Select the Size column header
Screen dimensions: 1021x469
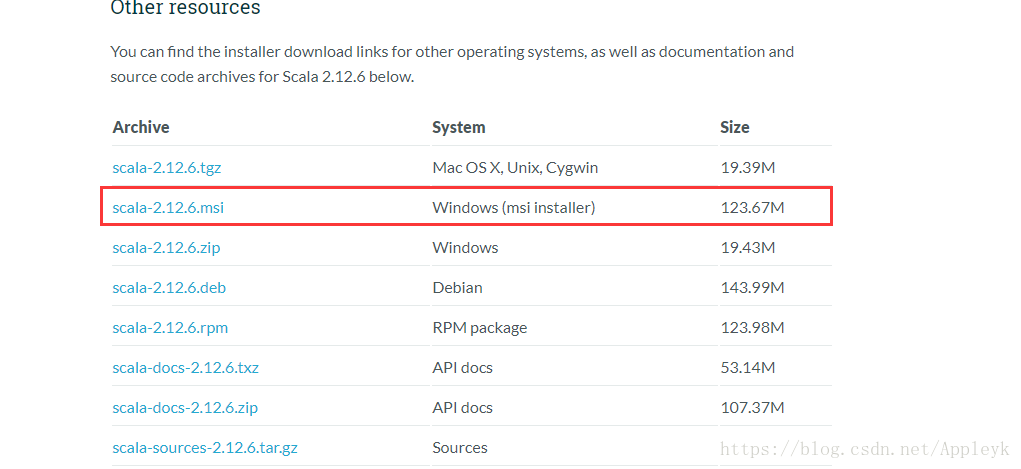tap(734, 127)
